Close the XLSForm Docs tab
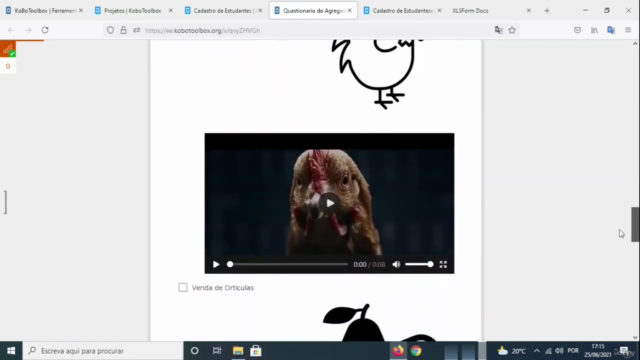The width and height of the screenshot is (640, 360). click(529, 11)
